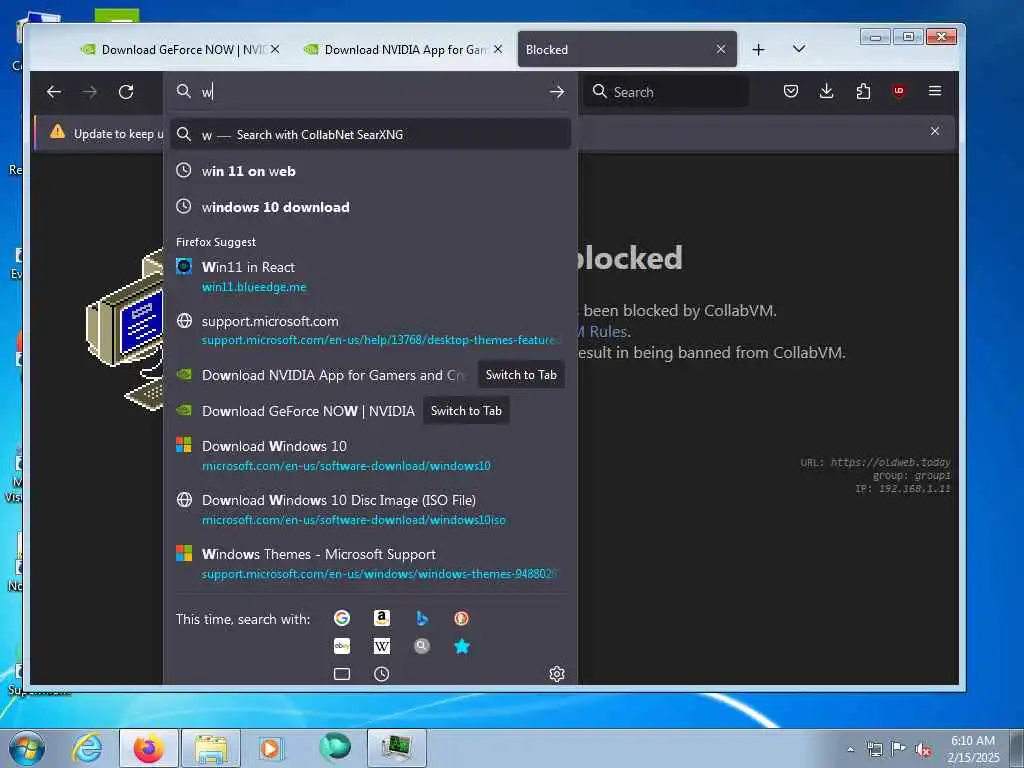Open the taskbar clock and date
Viewport: 1024px width, 768px height.
[x=973, y=749]
